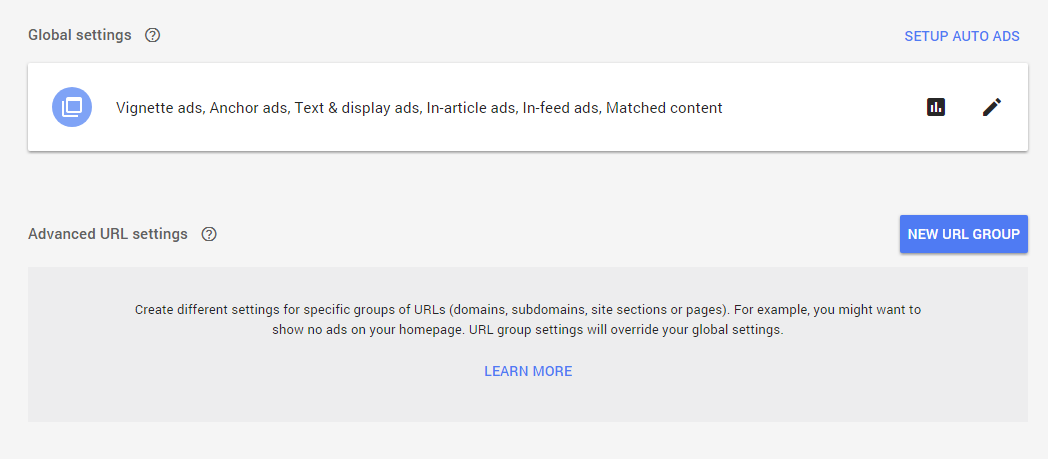
Task: Select the "Vignette ads" text in the list
Action: (x=159, y=108)
